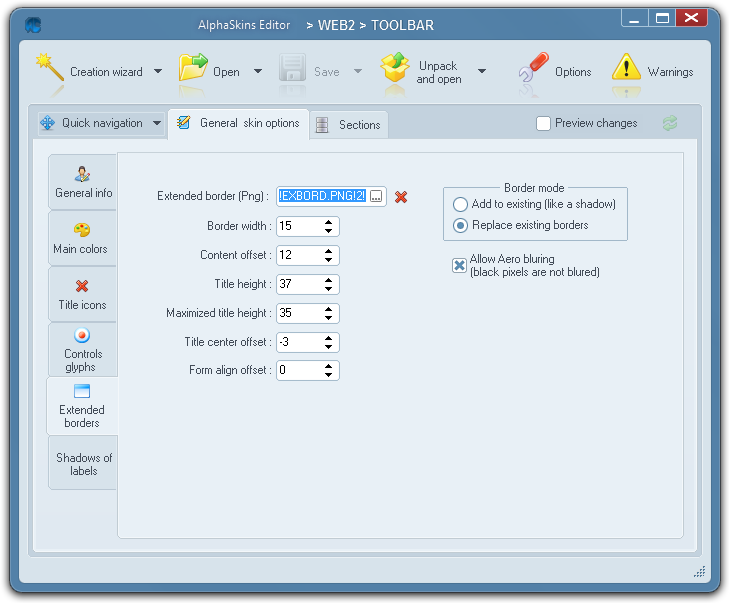Click the Creation wizard magic wand icon

click(50, 67)
